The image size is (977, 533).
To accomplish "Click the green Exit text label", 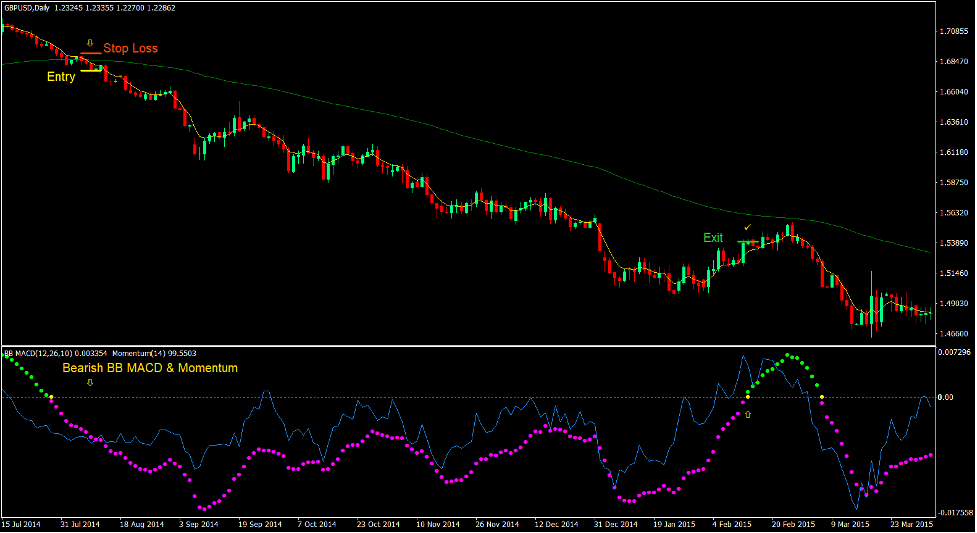I will point(712,238).
